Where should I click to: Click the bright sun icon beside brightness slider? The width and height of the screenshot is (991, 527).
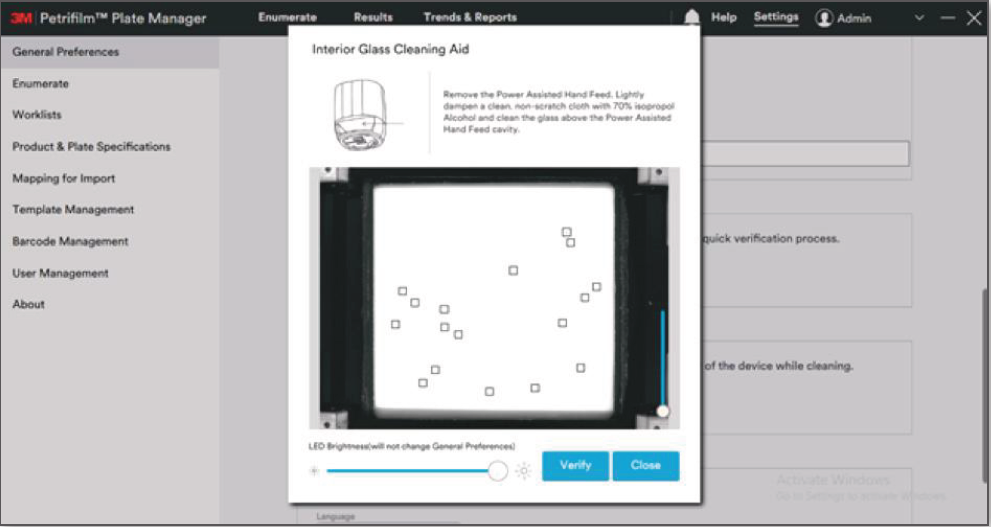523,470
